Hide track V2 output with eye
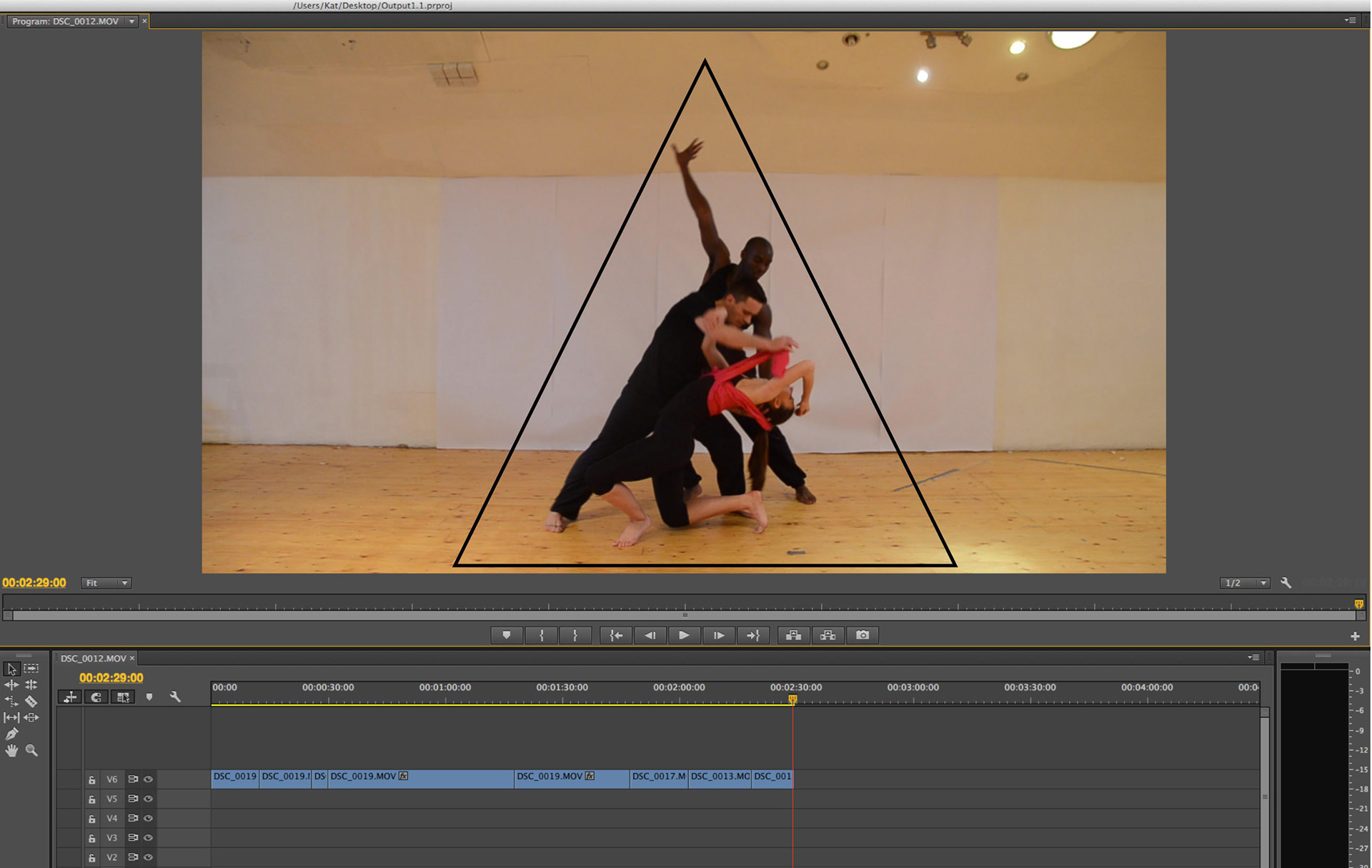The image size is (1372, 868). pyautogui.click(x=149, y=857)
